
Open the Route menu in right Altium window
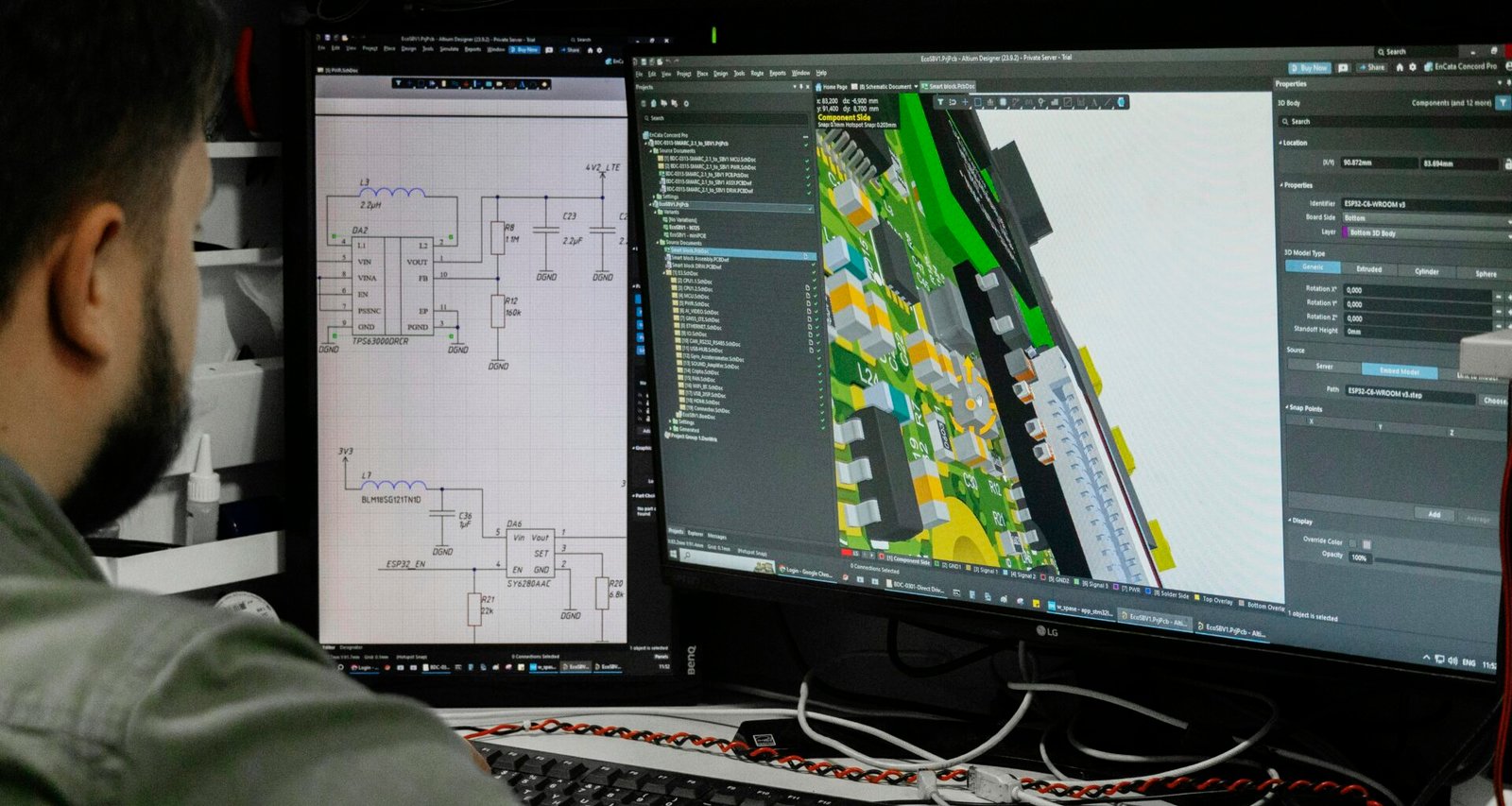(757, 73)
